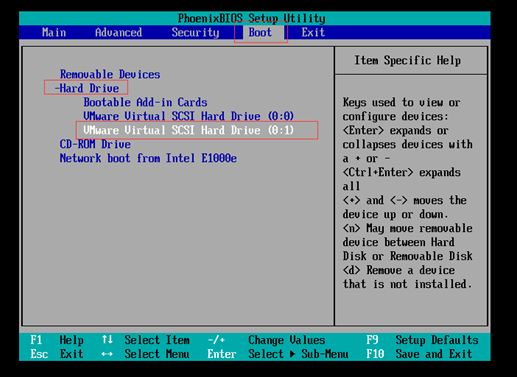The width and height of the screenshot is (517, 377).
Task: Click the F1 Help key hint
Action: 57,340
